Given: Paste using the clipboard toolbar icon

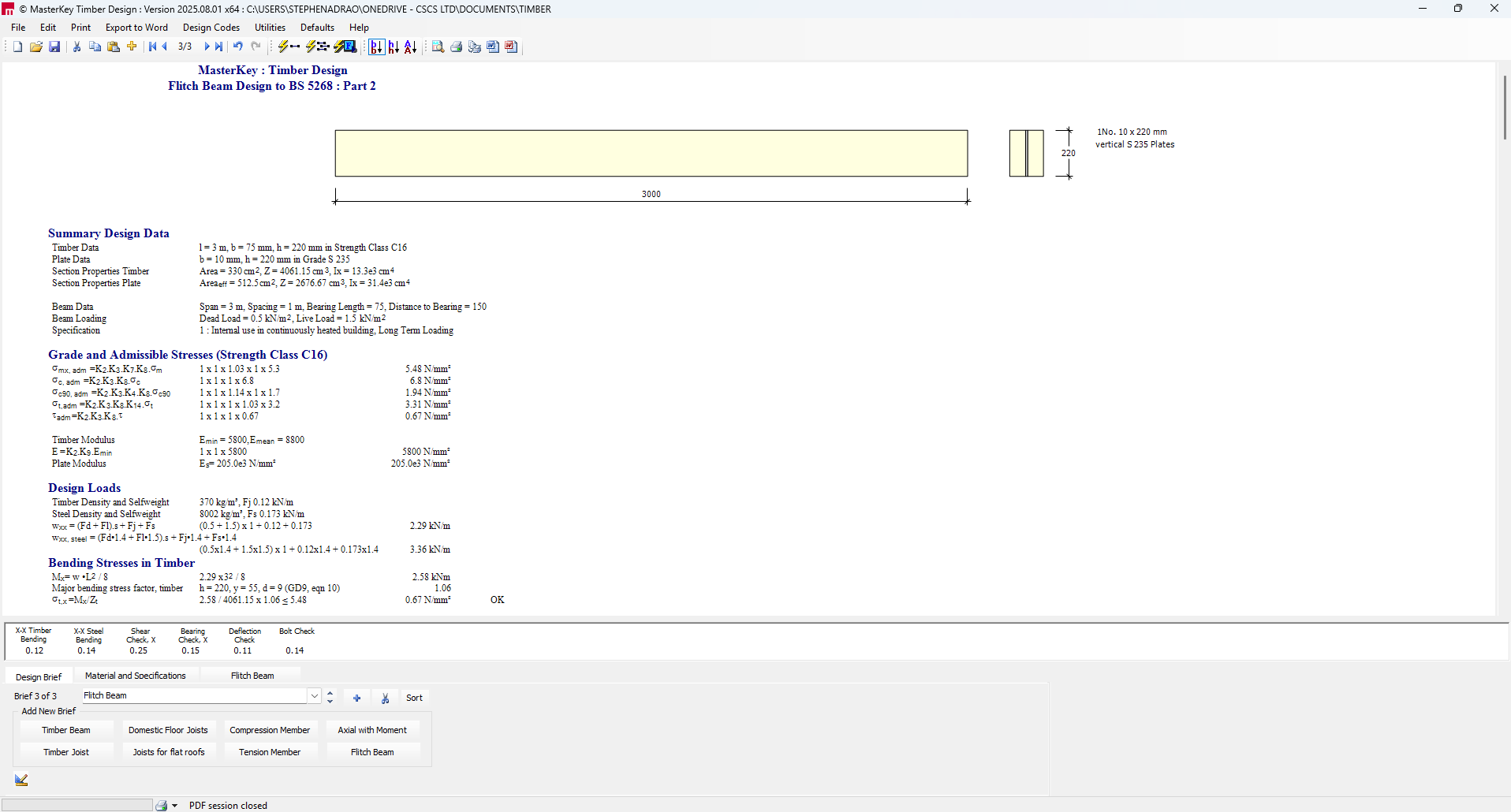Looking at the screenshot, I should coord(114,47).
